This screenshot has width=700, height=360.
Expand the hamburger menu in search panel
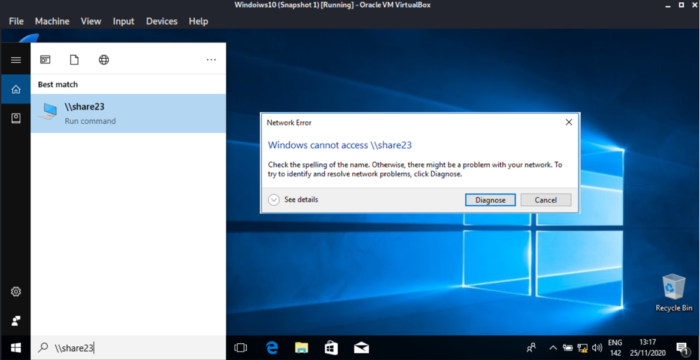click(x=16, y=60)
